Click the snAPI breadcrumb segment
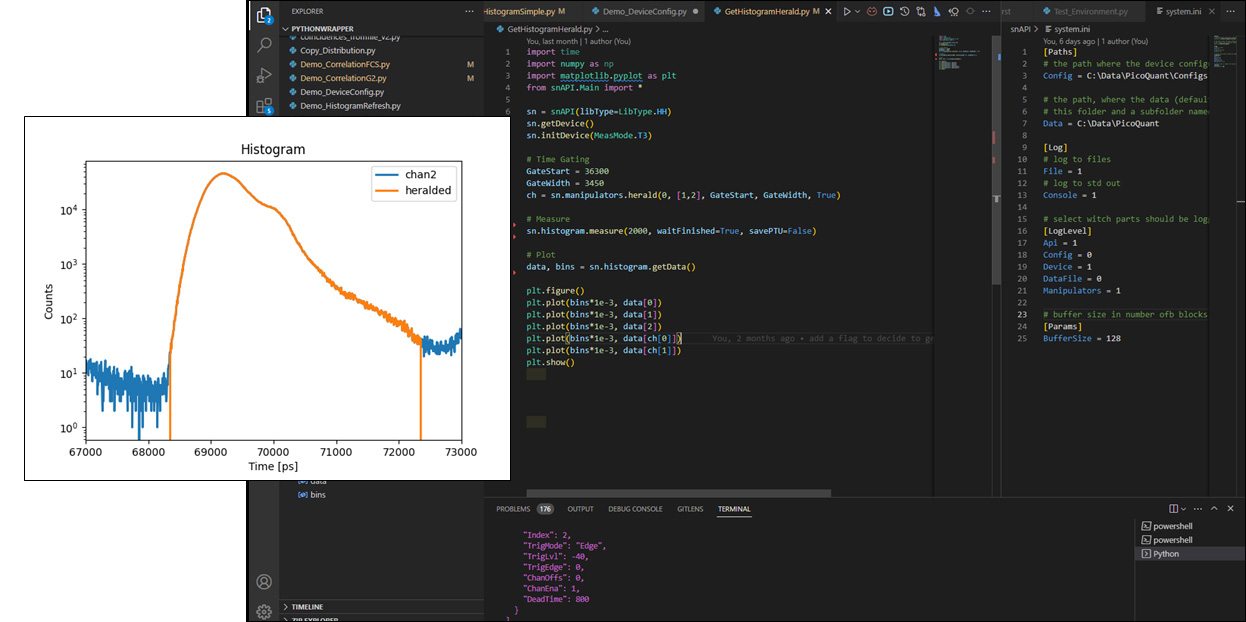The width and height of the screenshot is (1246, 622). point(1021,30)
